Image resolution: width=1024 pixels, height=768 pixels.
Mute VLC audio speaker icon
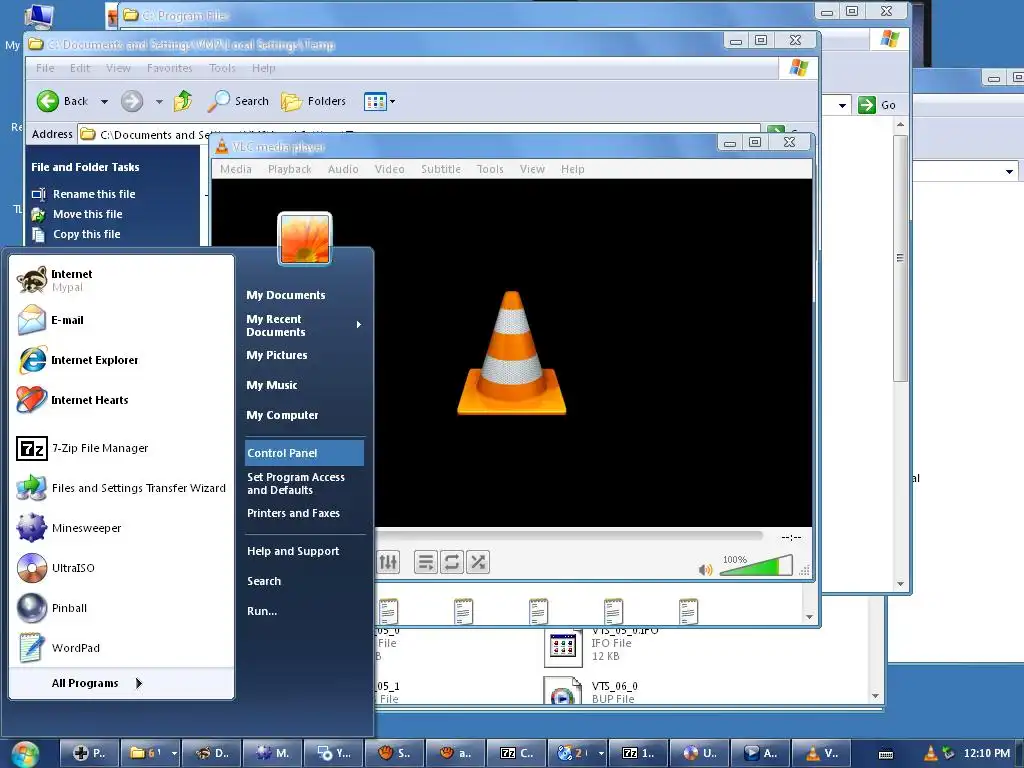click(705, 569)
